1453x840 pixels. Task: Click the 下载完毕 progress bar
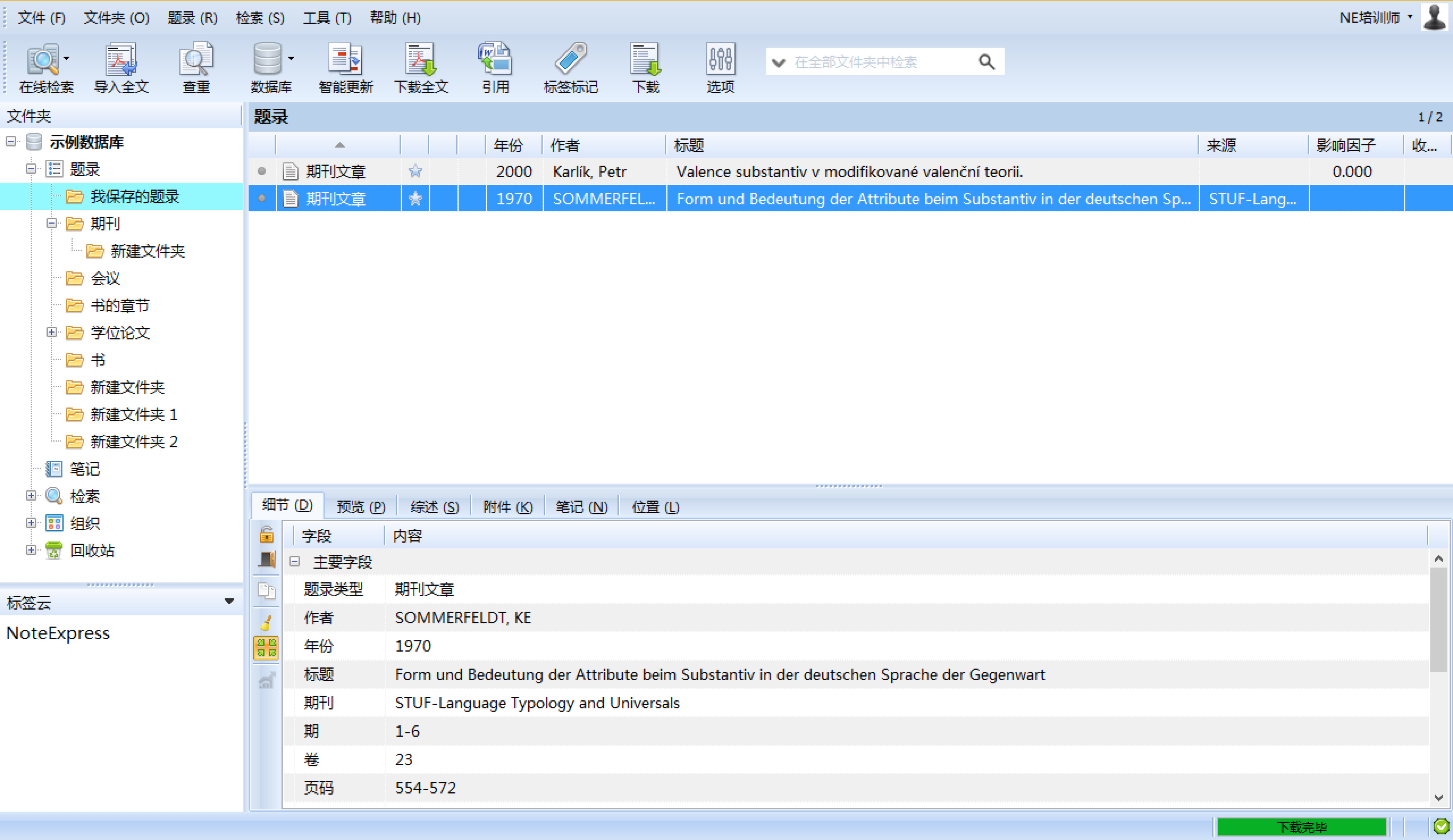tap(1301, 827)
